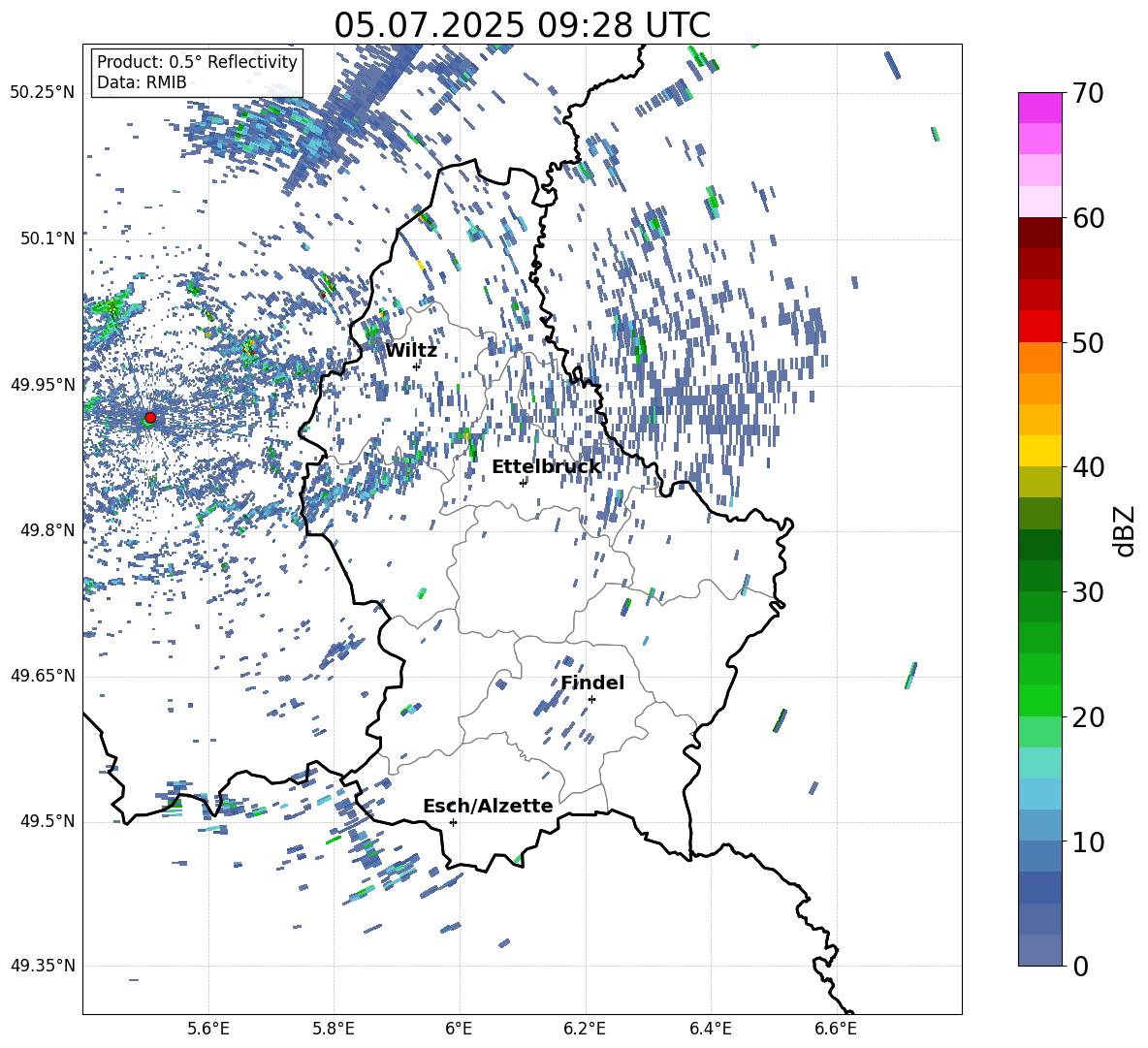
Task: Click the Product: 0.5° Reflectivity text
Action: click(x=197, y=62)
